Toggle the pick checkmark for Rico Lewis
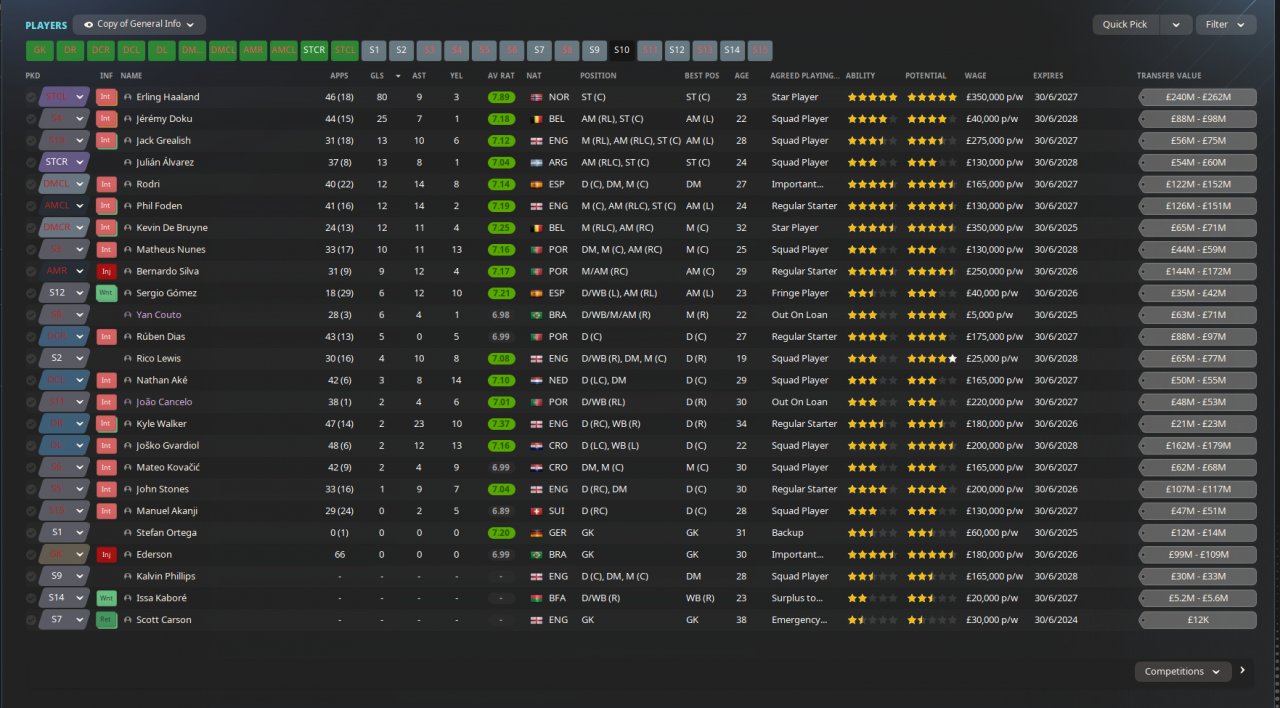This screenshot has height=708, width=1280. pos(31,358)
